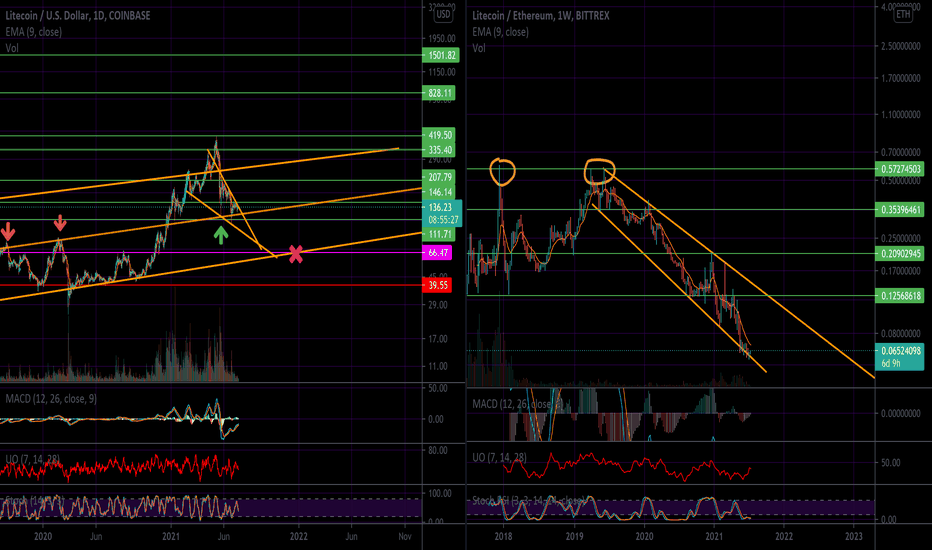Select the UO (7, 14, 28) label on the left chart
932x550 pixels.
tap(33, 459)
